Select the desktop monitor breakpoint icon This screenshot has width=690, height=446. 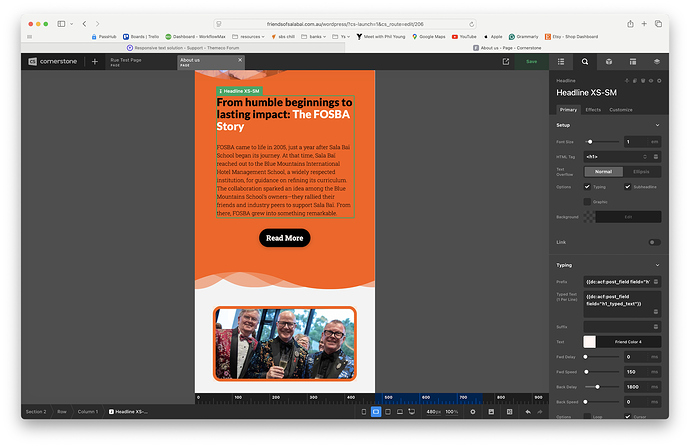tap(411, 412)
